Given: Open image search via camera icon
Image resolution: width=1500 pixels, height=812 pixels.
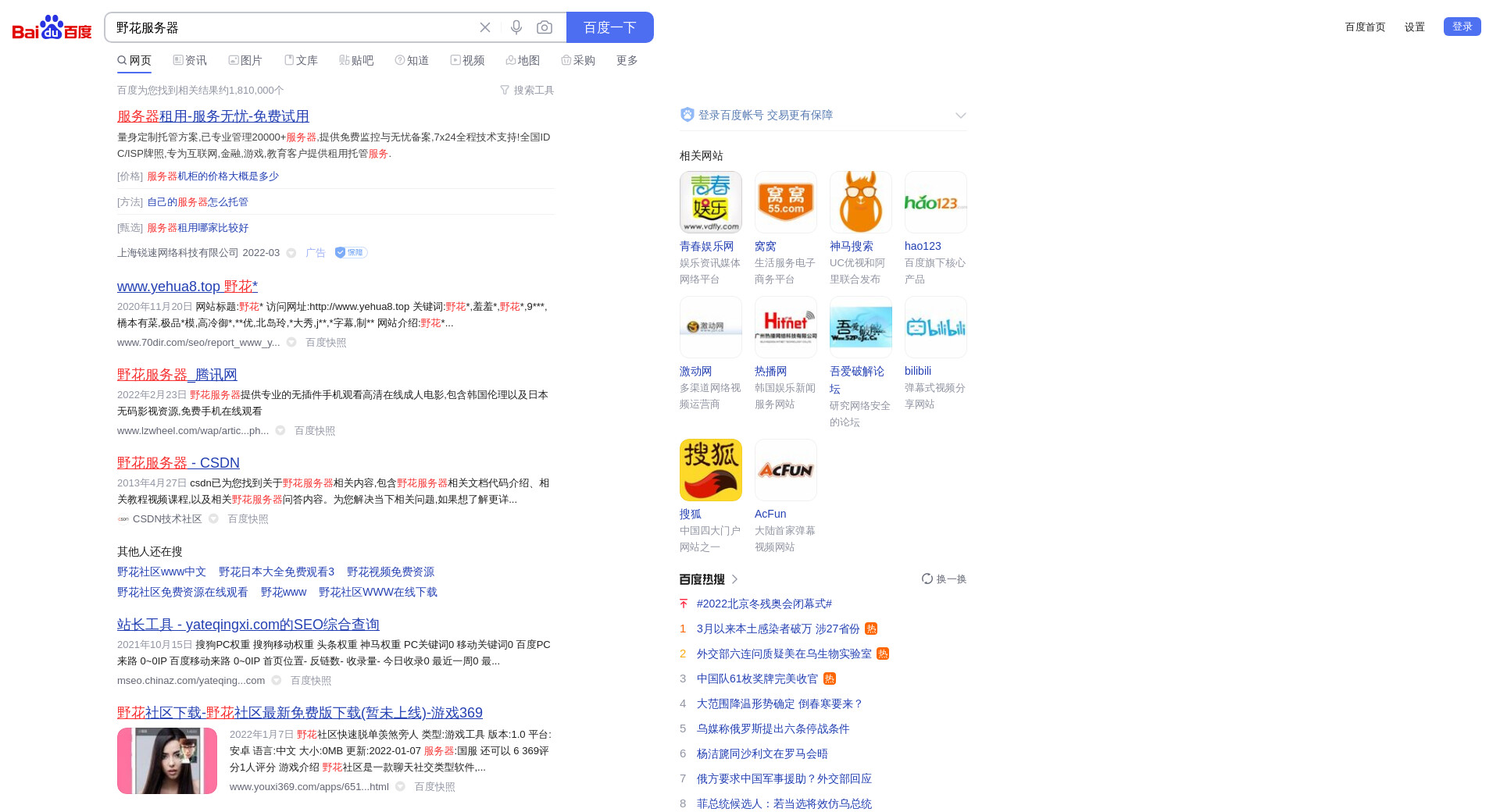Looking at the screenshot, I should tap(545, 27).
